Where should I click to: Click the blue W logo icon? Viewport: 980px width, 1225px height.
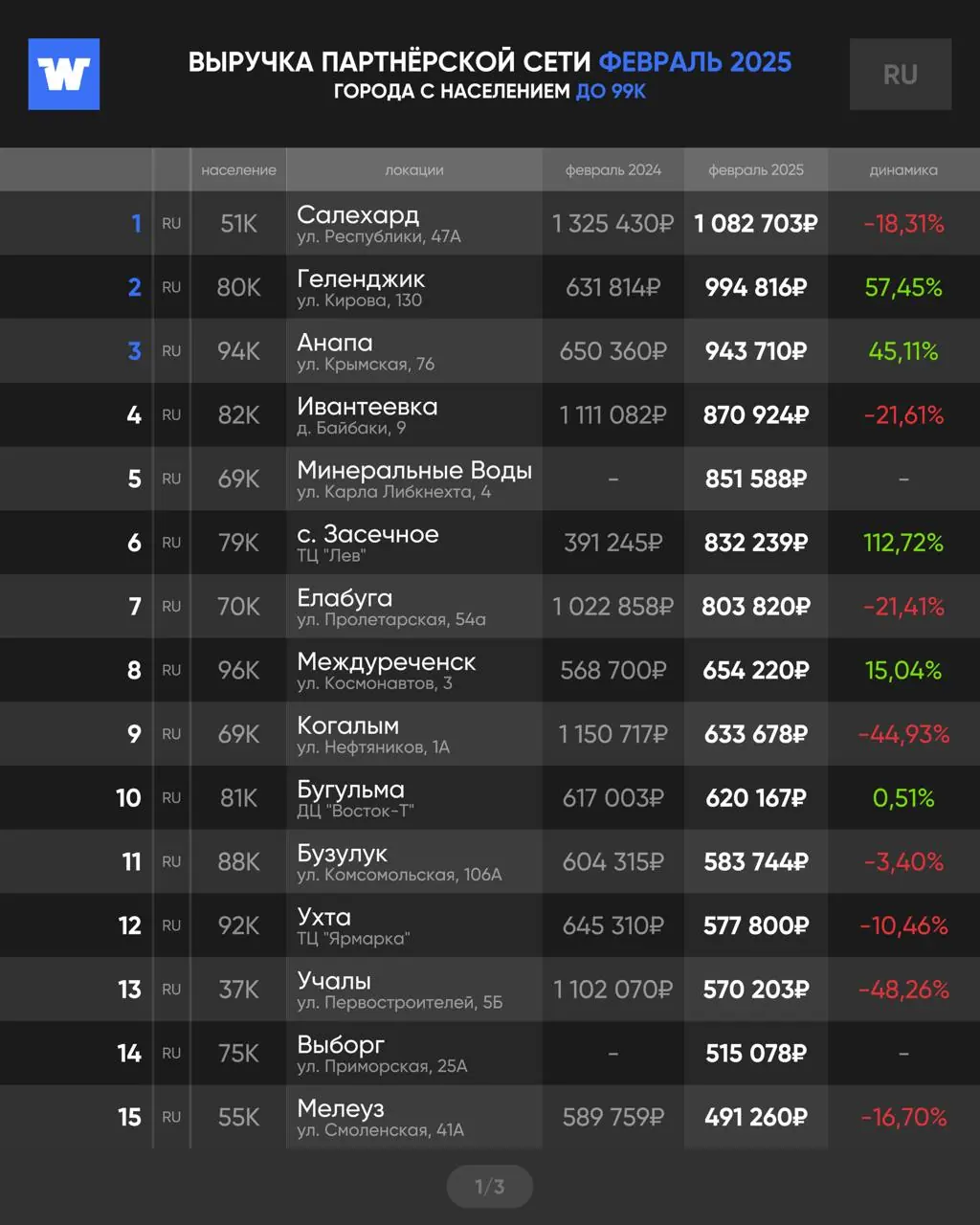[x=64, y=74]
